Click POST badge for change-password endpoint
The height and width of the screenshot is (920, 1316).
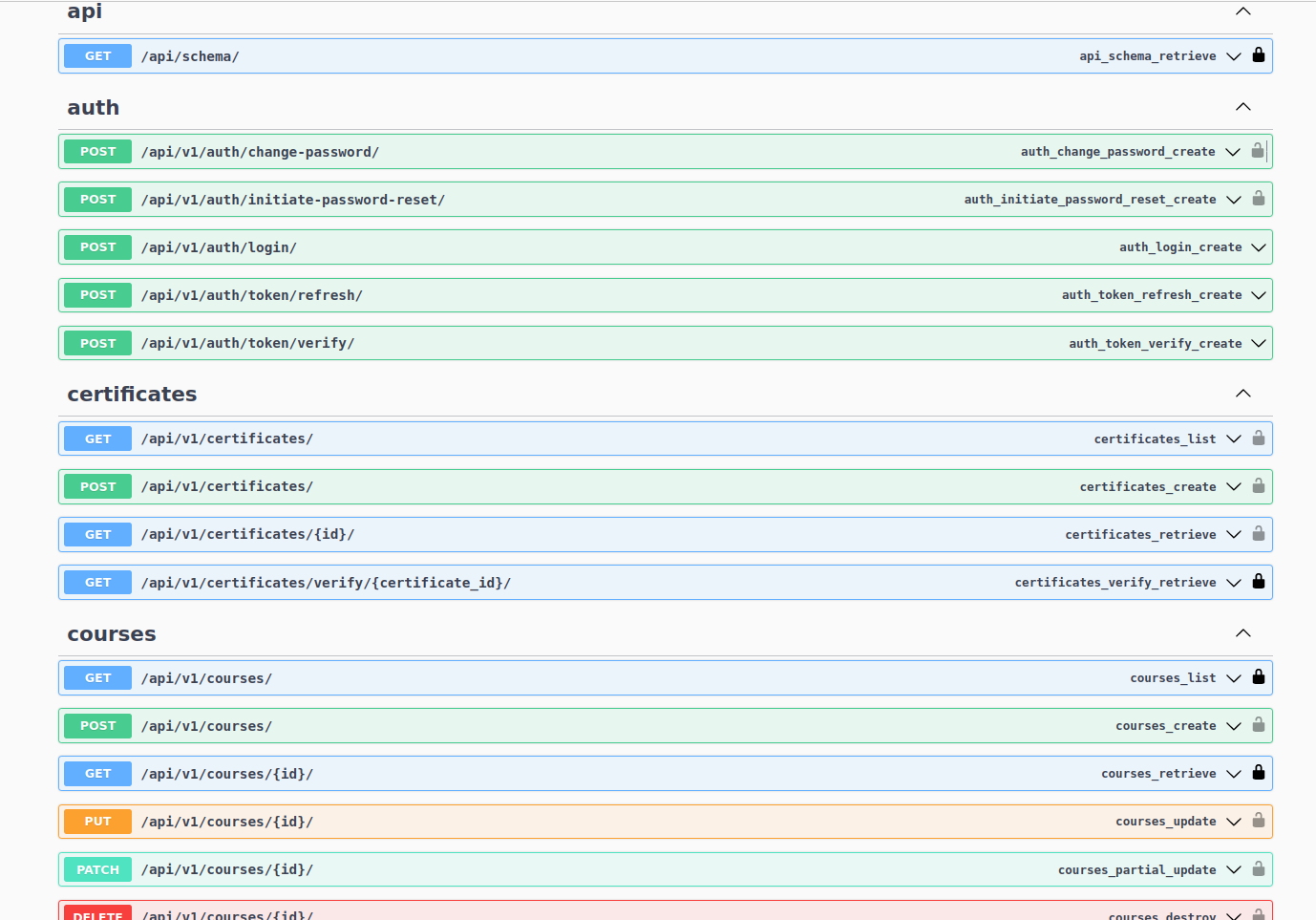tap(97, 151)
